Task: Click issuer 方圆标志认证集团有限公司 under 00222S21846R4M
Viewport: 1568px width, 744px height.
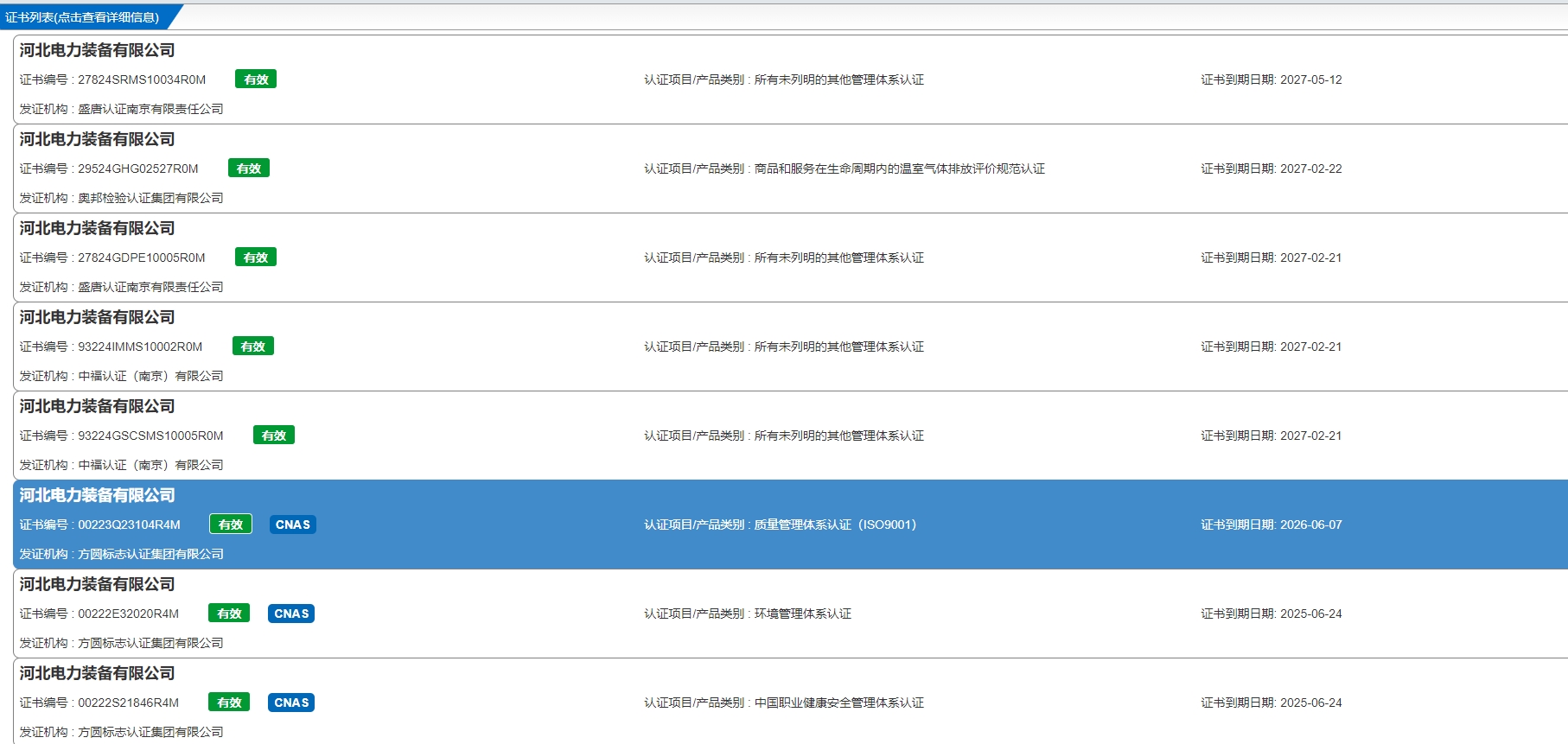Action: click(x=150, y=732)
